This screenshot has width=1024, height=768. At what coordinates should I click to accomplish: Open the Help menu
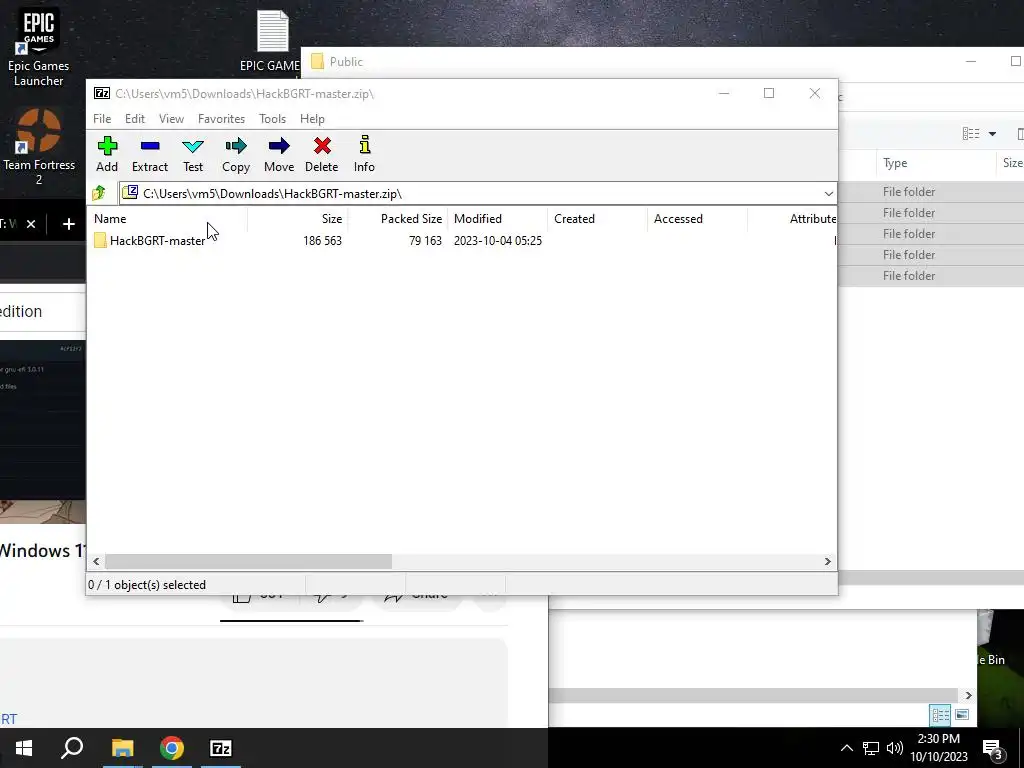[312, 119]
